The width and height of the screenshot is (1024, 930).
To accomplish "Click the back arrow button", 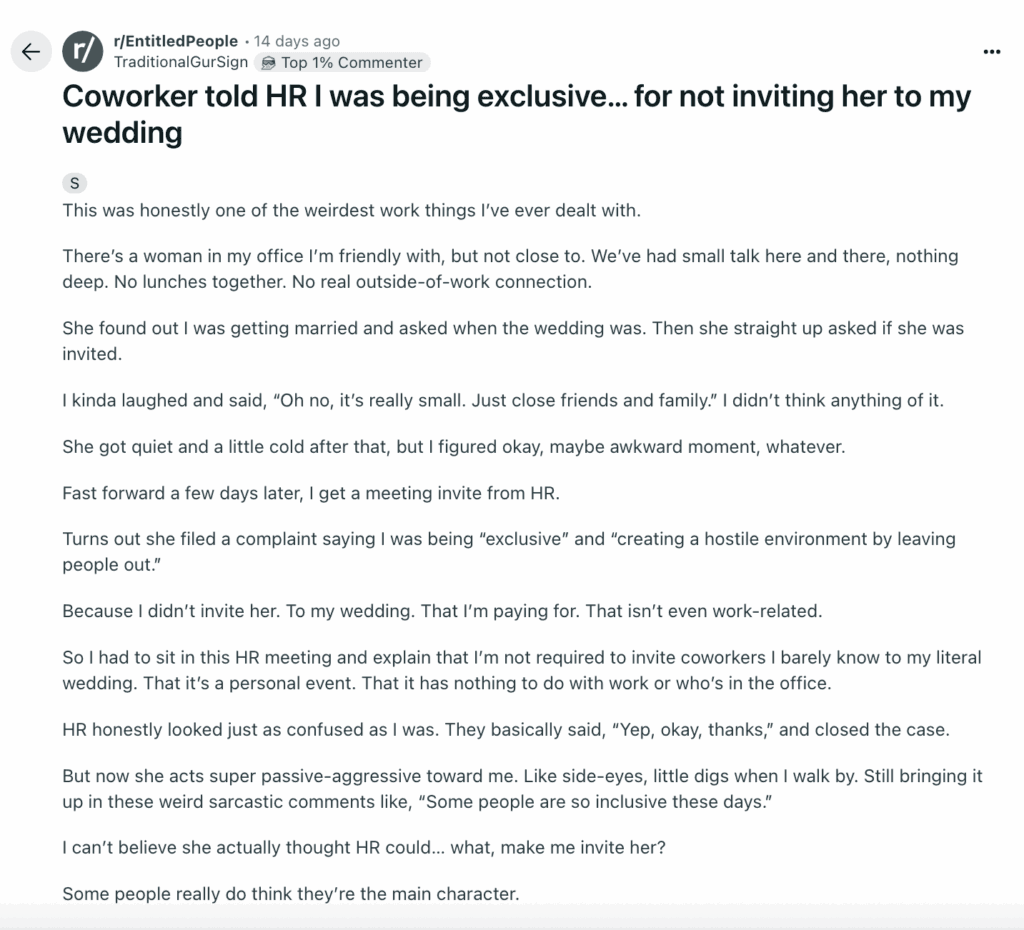I will tap(31, 52).
